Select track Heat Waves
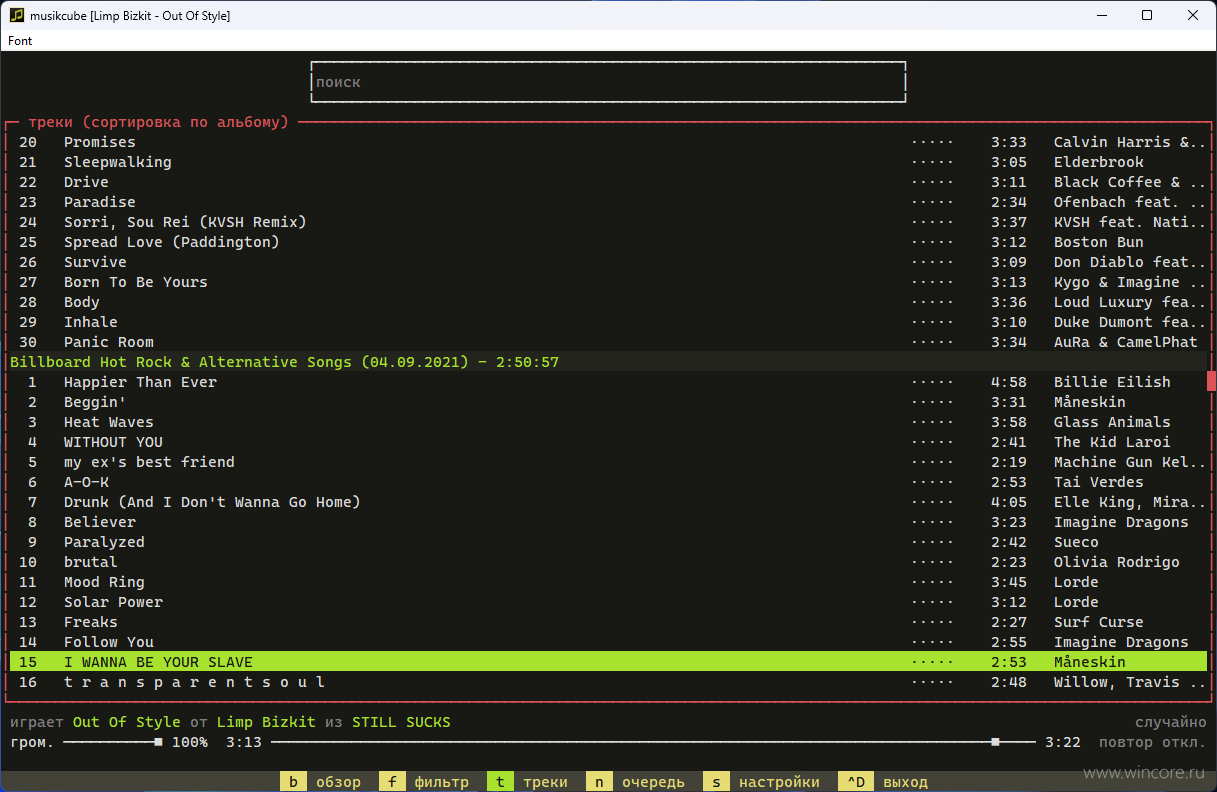 [608, 422]
